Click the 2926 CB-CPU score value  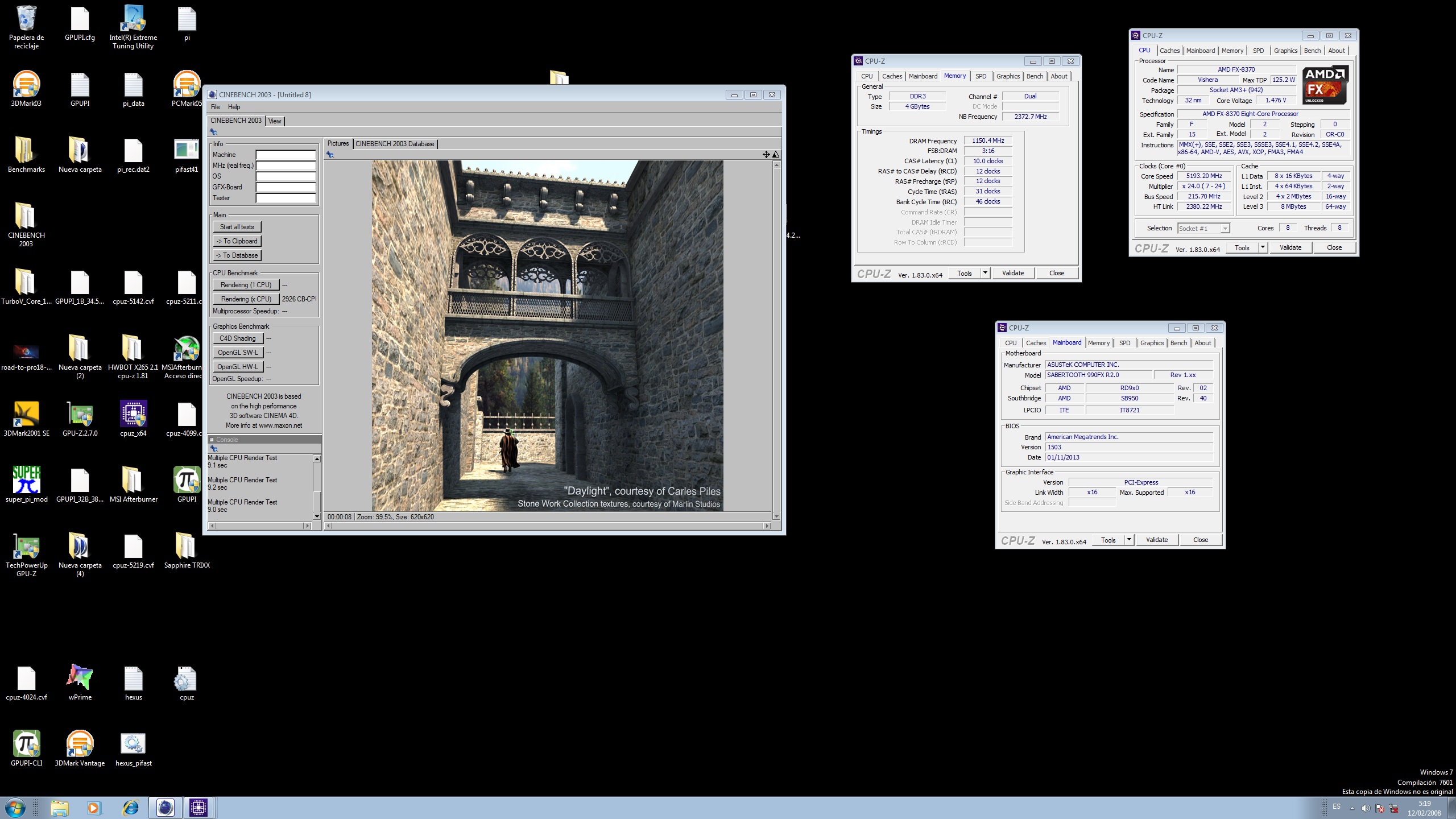coord(299,299)
